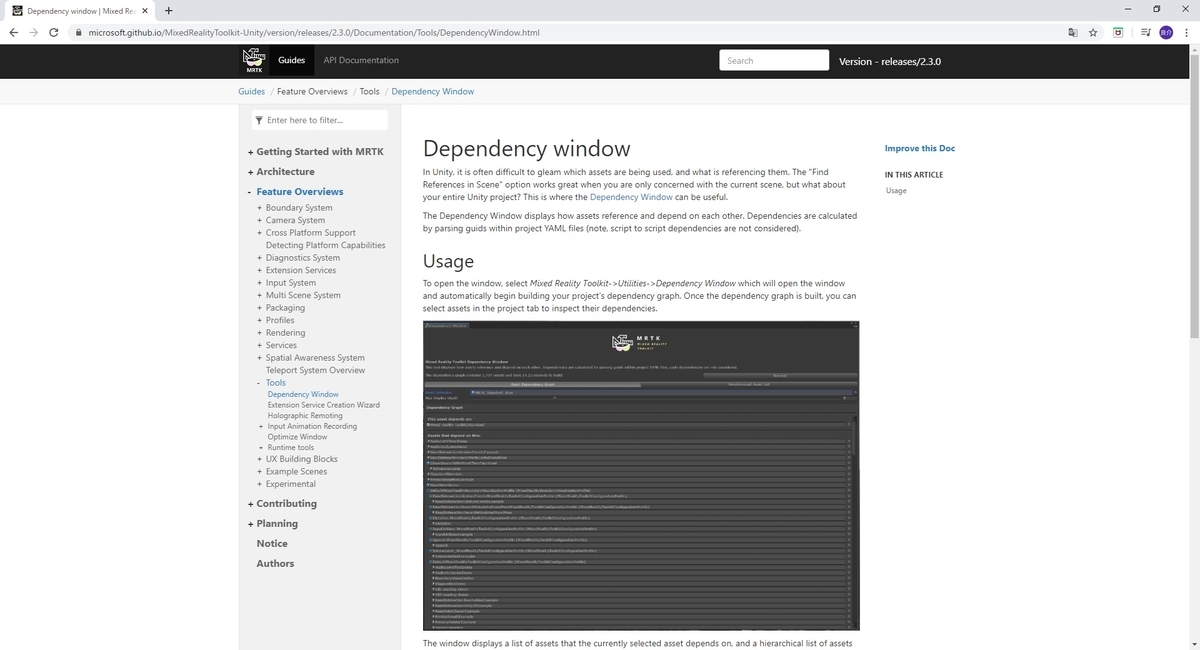Click the browser address bar URL
1200x650 pixels.
point(314,32)
